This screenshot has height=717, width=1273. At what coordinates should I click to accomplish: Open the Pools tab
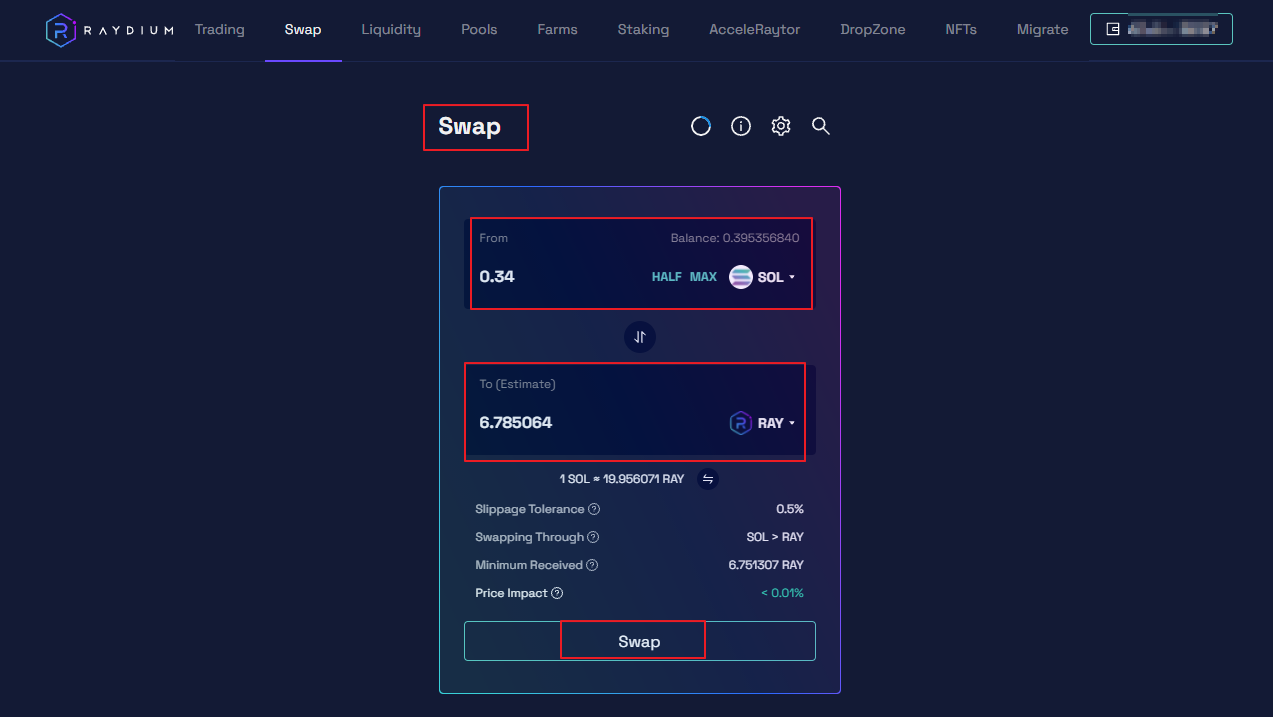pyautogui.click(x=479, y=30)
